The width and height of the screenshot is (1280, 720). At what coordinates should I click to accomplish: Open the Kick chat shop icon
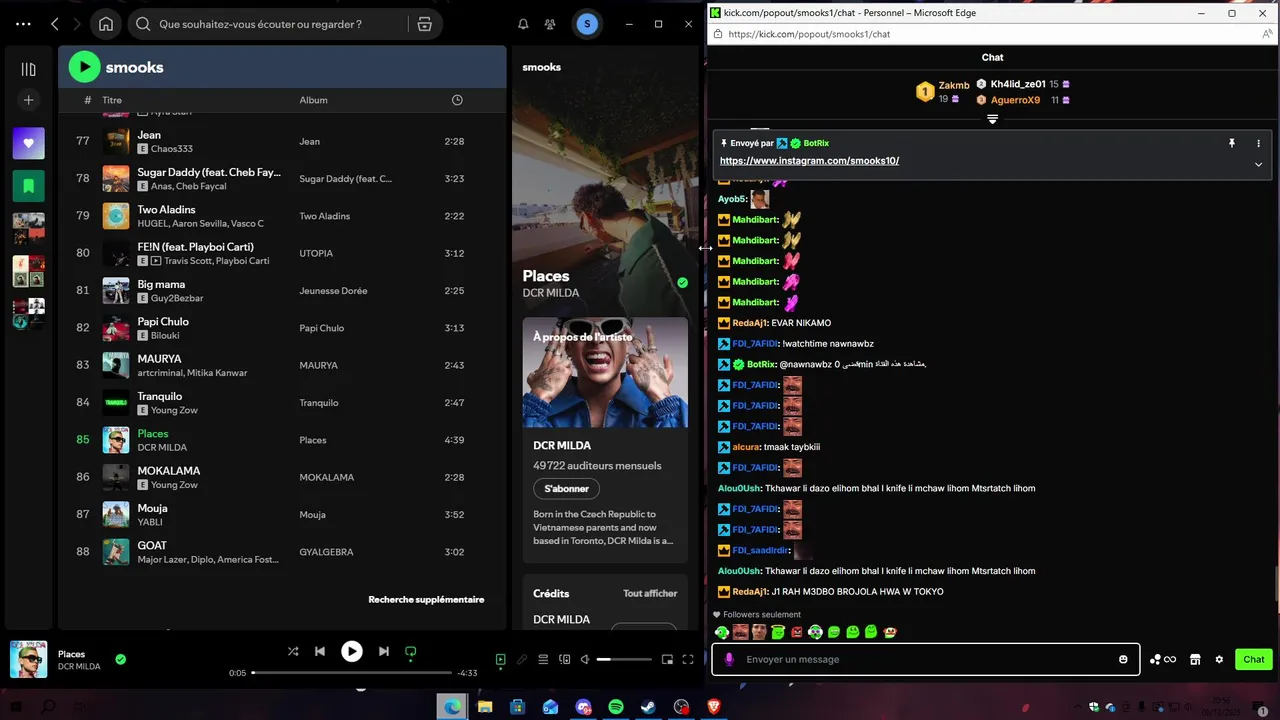[1194, 659]
